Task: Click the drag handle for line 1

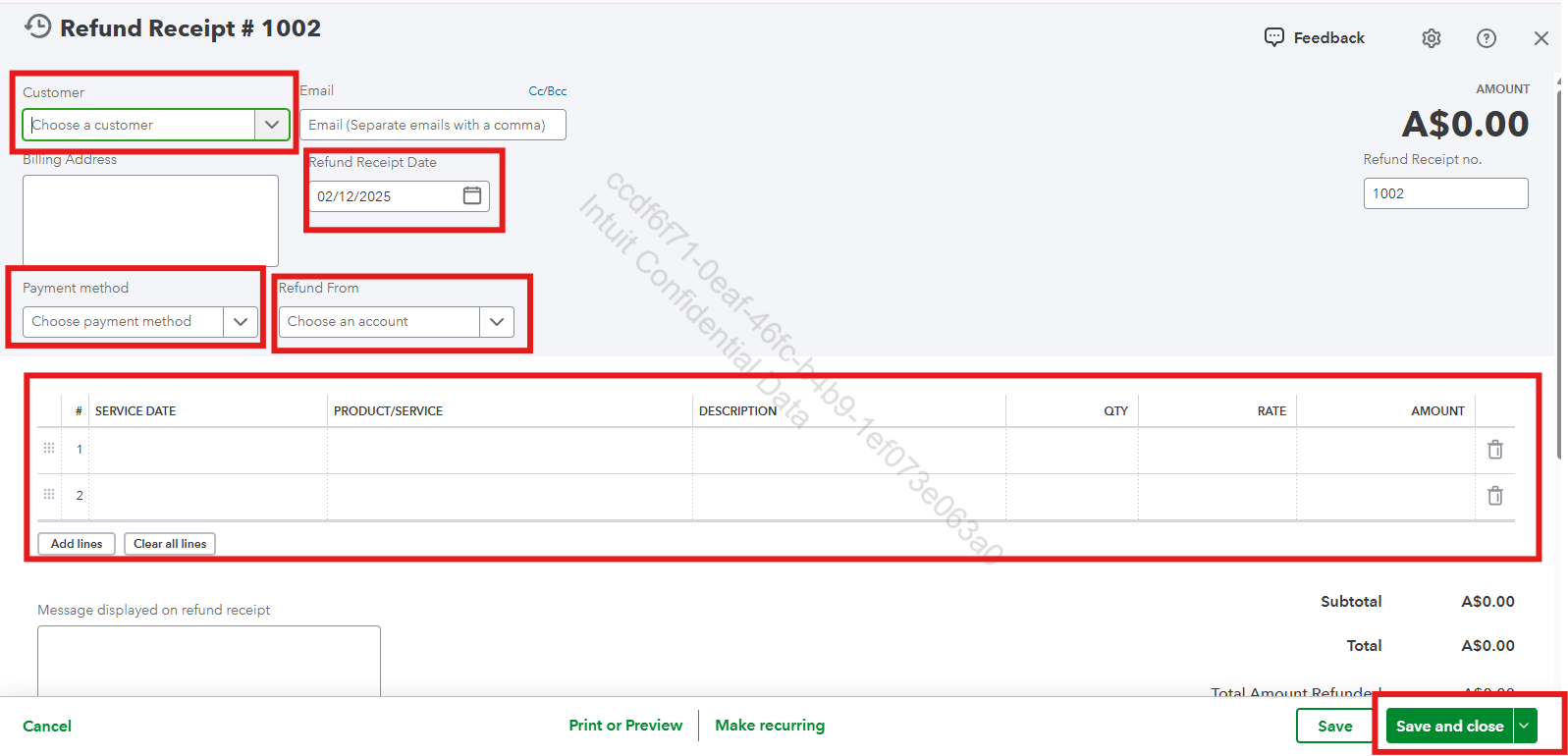Action: (49, 448)
